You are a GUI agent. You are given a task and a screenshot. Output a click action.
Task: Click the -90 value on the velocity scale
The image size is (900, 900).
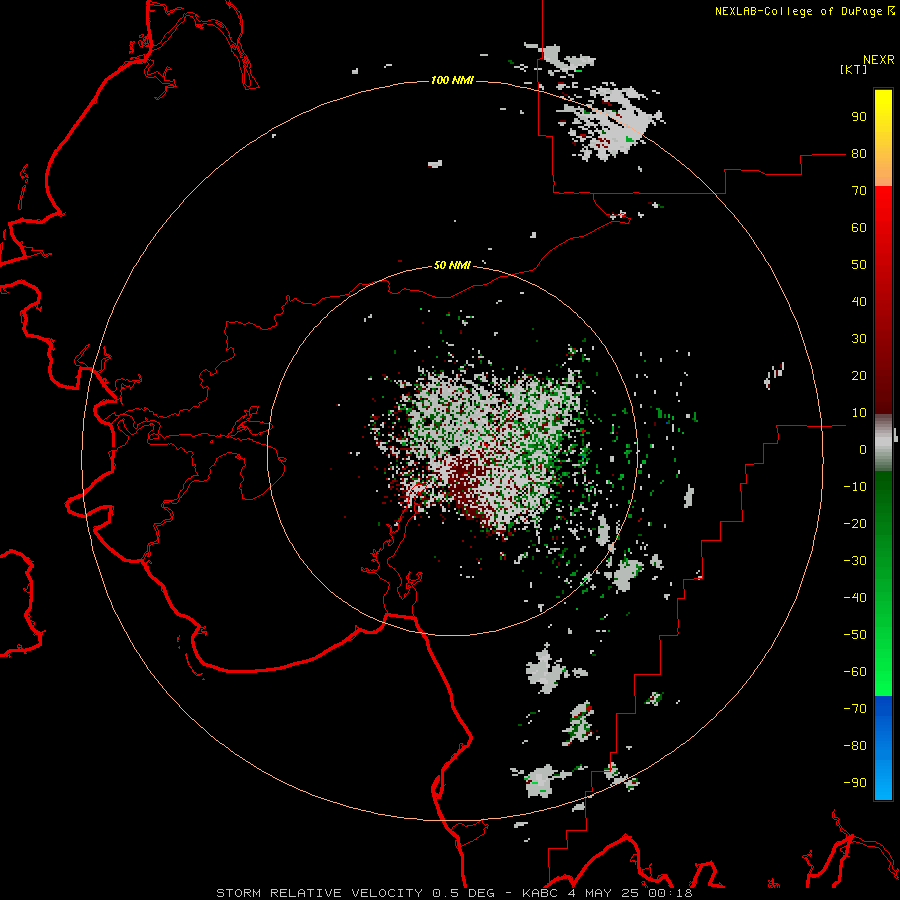coord(855,783)
